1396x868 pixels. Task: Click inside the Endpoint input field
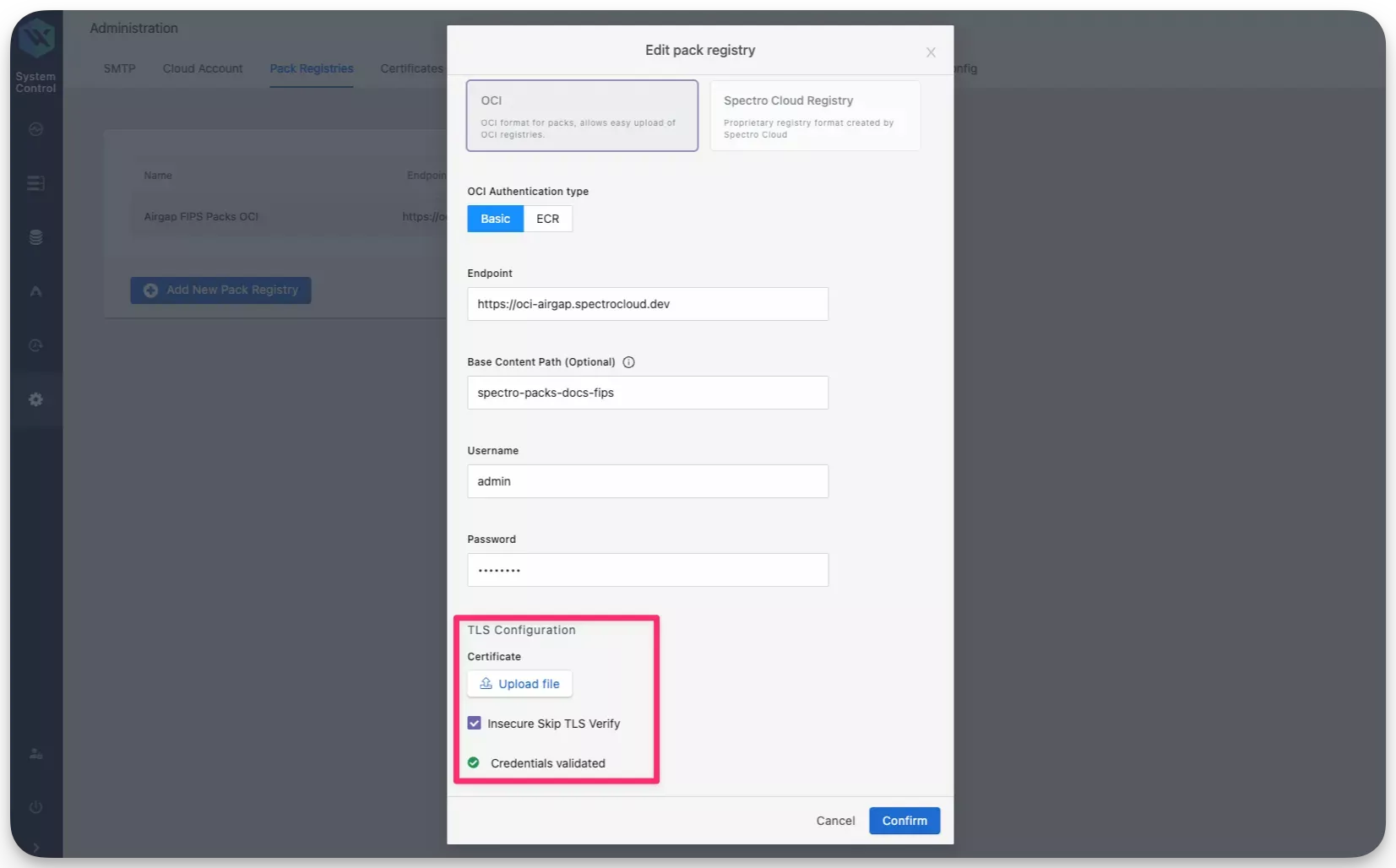647,304
